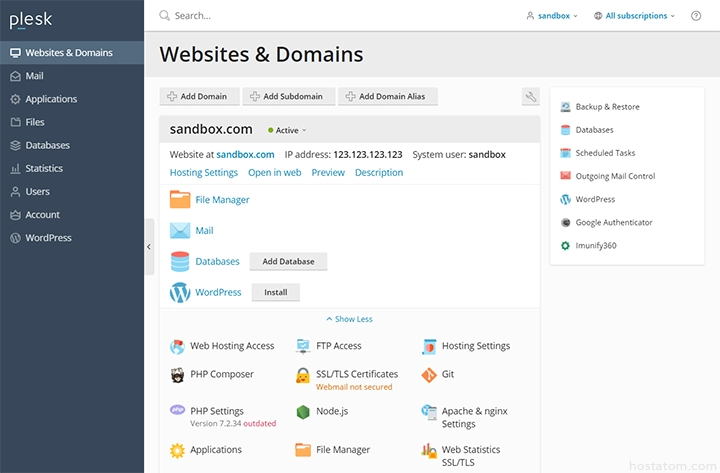Click the "outdated" PHP version label
The image size is (720, 473).
tap(259, 423)
